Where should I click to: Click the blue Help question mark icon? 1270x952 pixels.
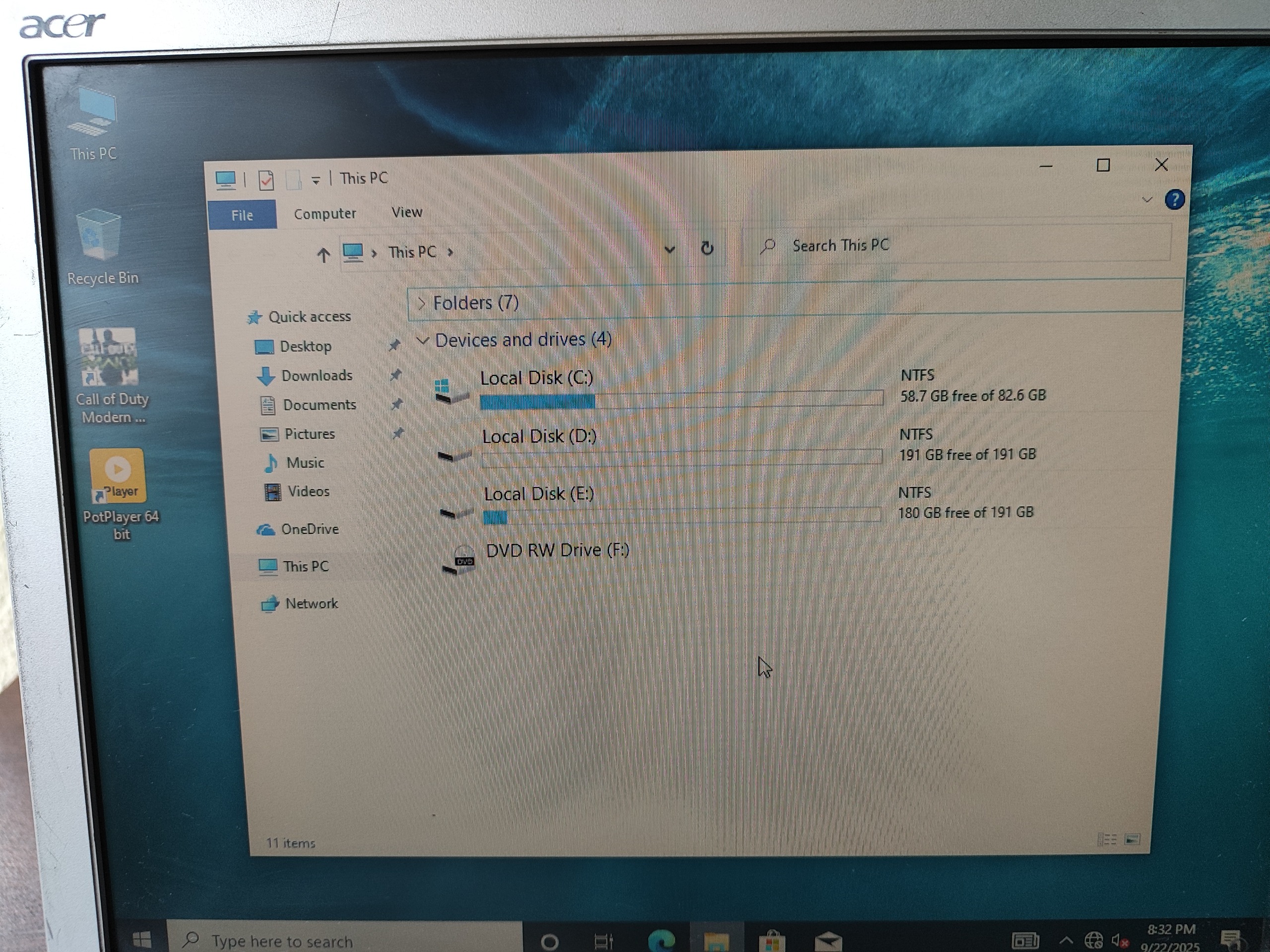[1174, 200]
